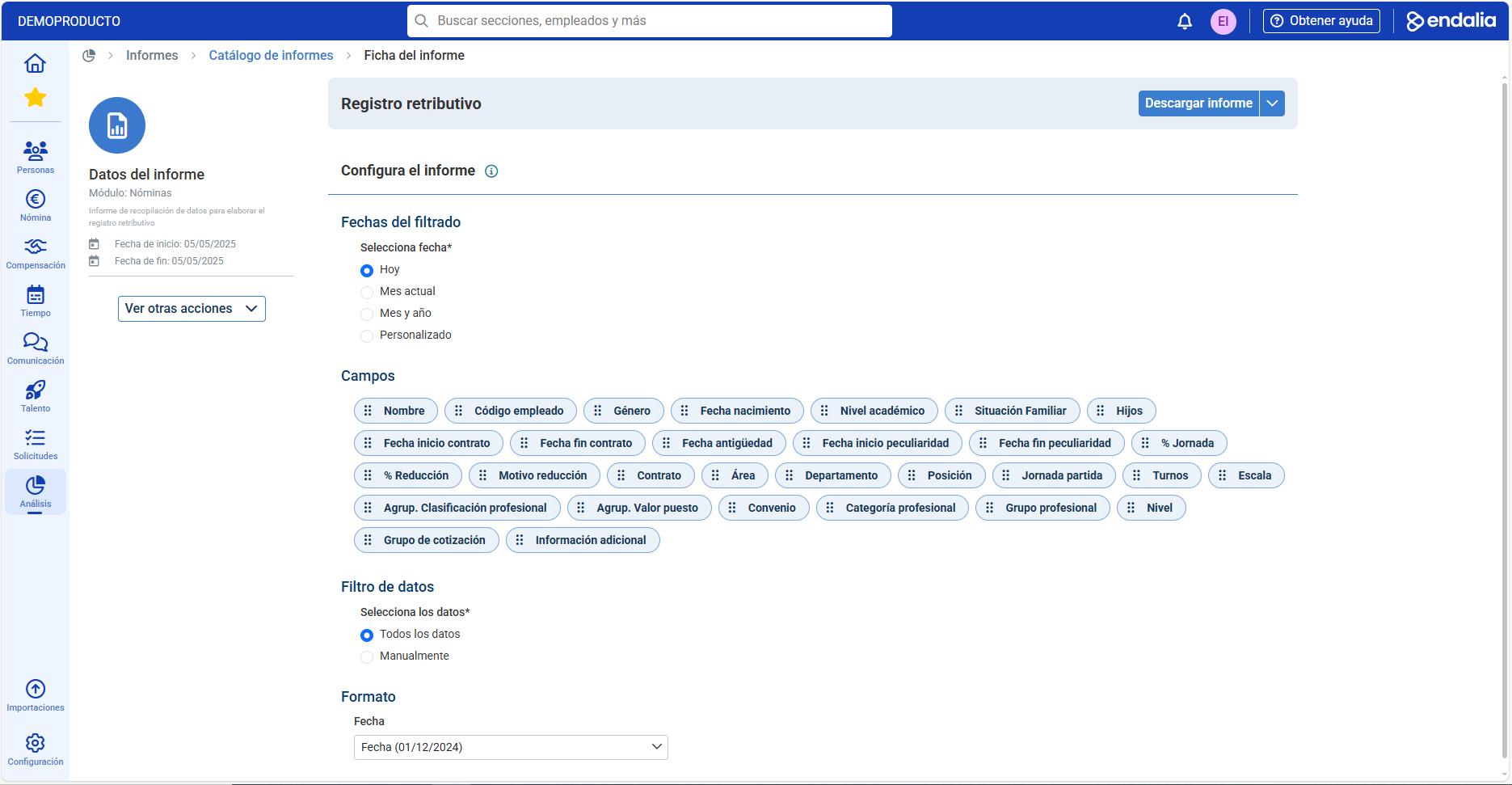
Task: Expand the Ver otras acciones dropdown
Action: (192, 309)
